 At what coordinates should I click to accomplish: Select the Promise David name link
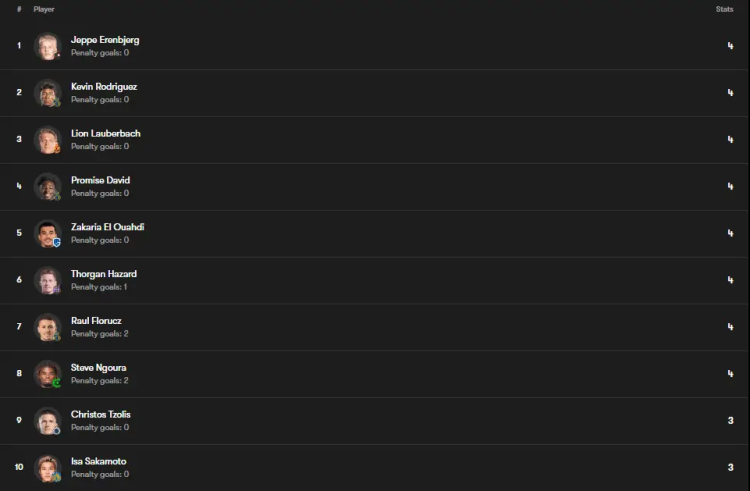click(x=100, y=181)
